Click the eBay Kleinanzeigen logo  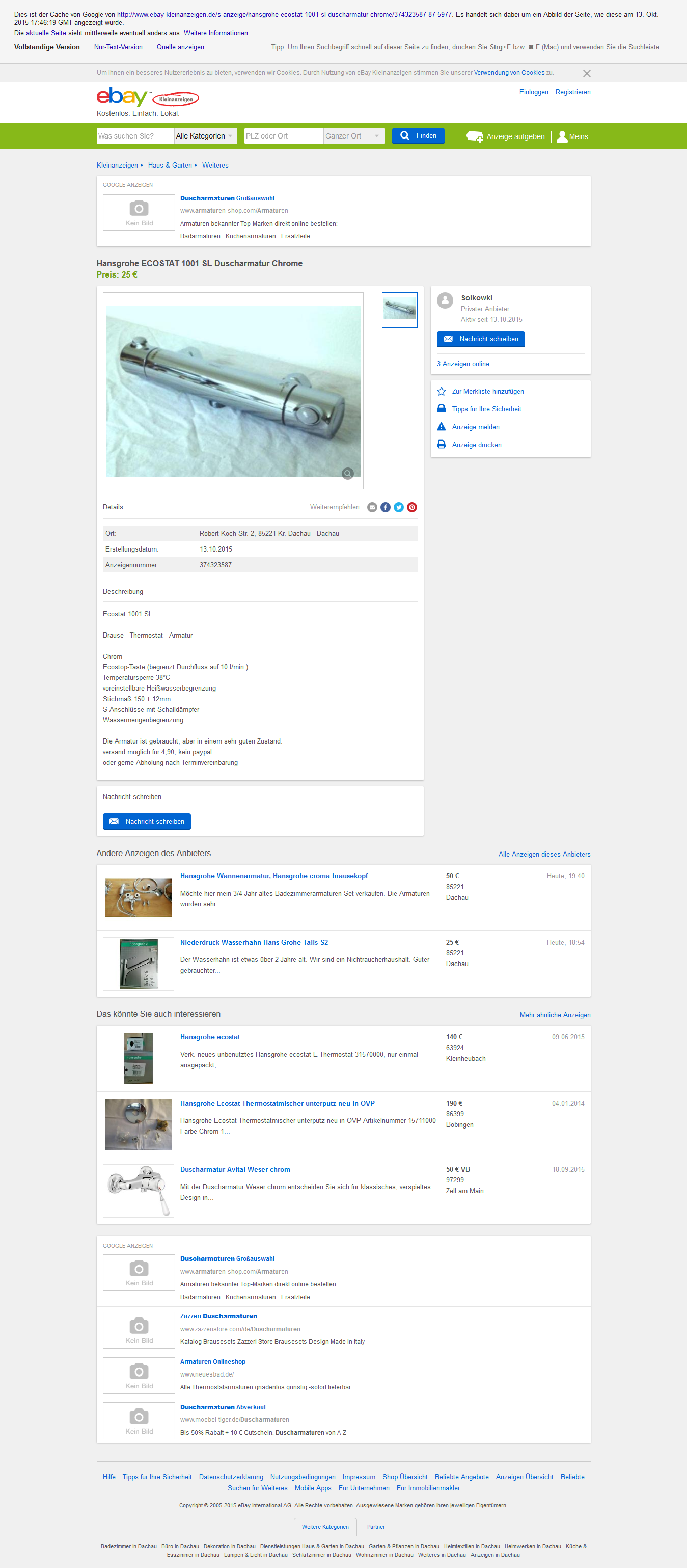click(148, 97)
